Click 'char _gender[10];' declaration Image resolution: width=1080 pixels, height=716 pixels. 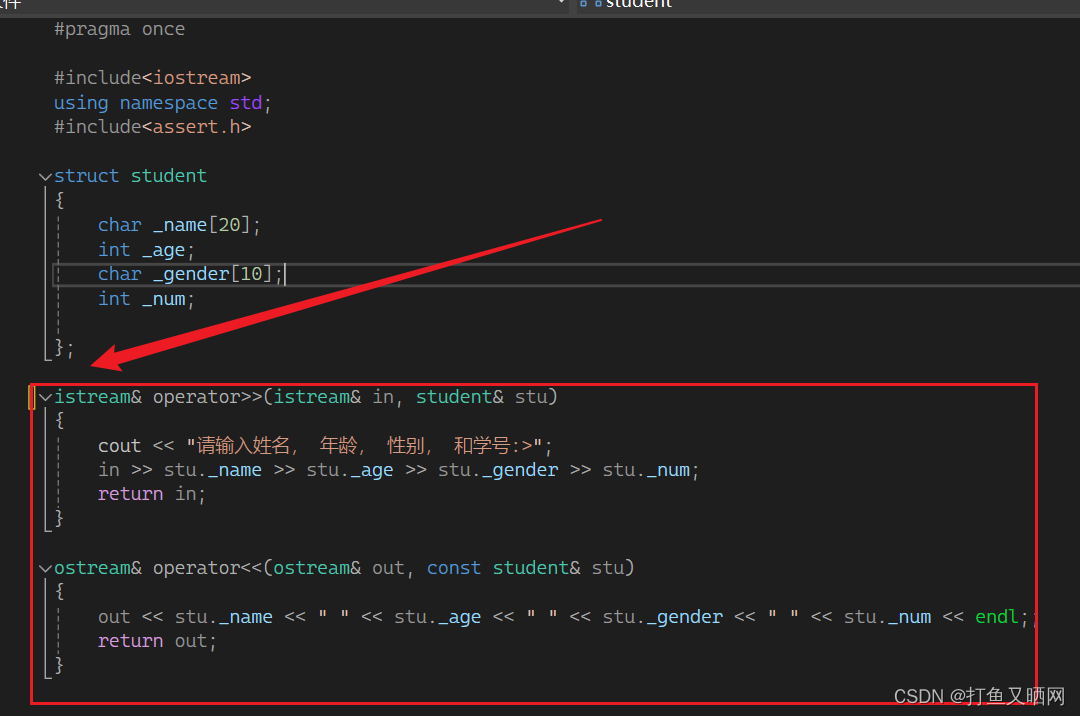190,274
